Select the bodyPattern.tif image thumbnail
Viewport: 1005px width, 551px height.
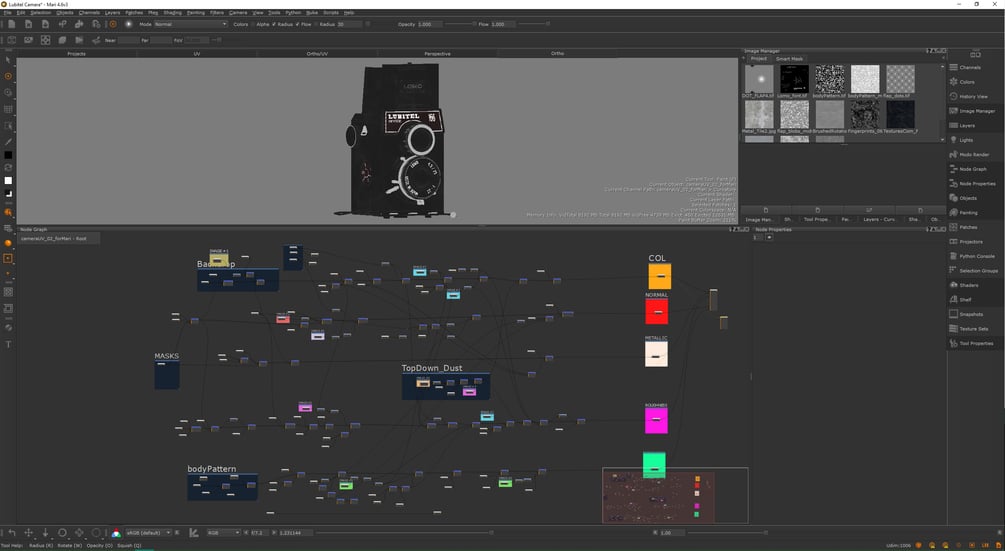[829, 79]
